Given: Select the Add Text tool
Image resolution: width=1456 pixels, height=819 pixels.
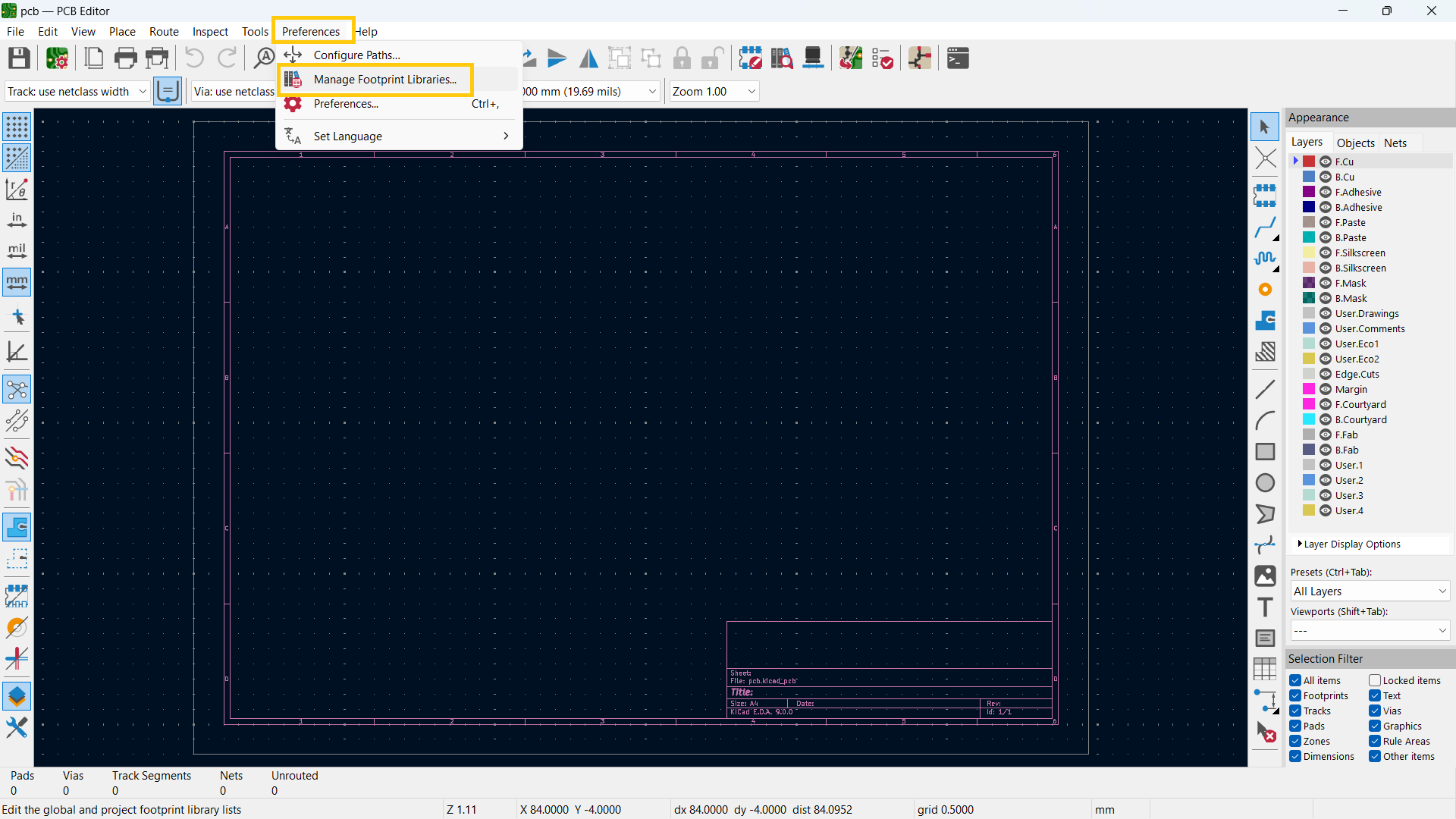Looking at the screenshot, I should tap(1265, 607).
